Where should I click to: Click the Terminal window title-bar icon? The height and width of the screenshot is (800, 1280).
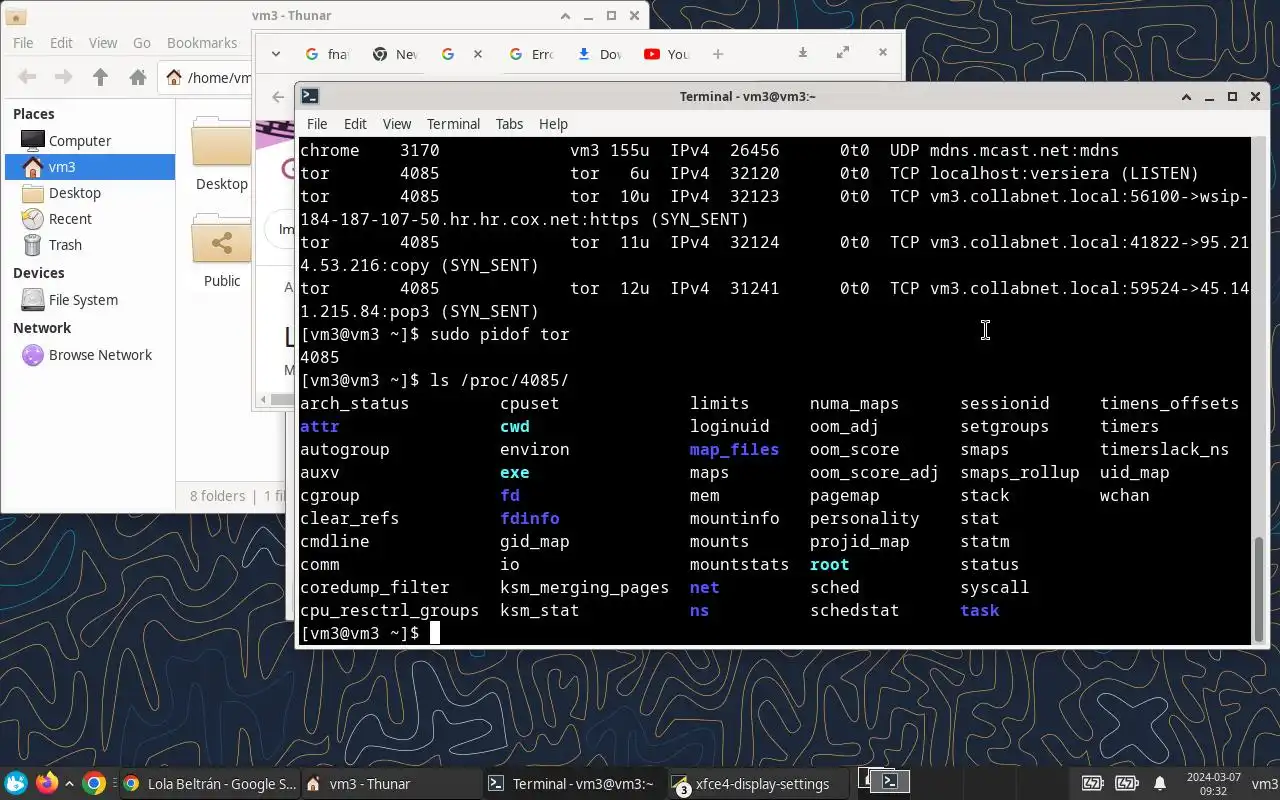(310, 96)
